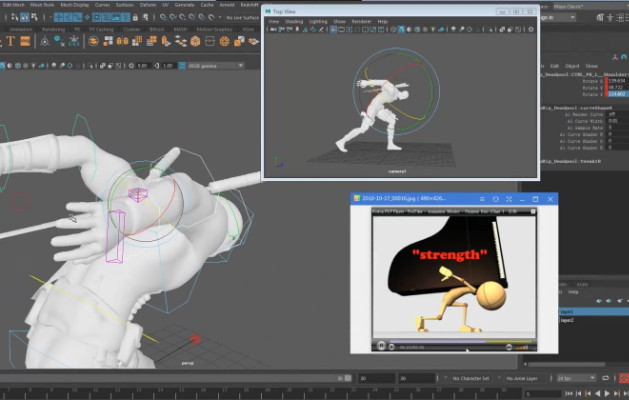Screen dimensions: 629x400
Task: Click the video player progress bar
Action: click(x=460, y=342)
